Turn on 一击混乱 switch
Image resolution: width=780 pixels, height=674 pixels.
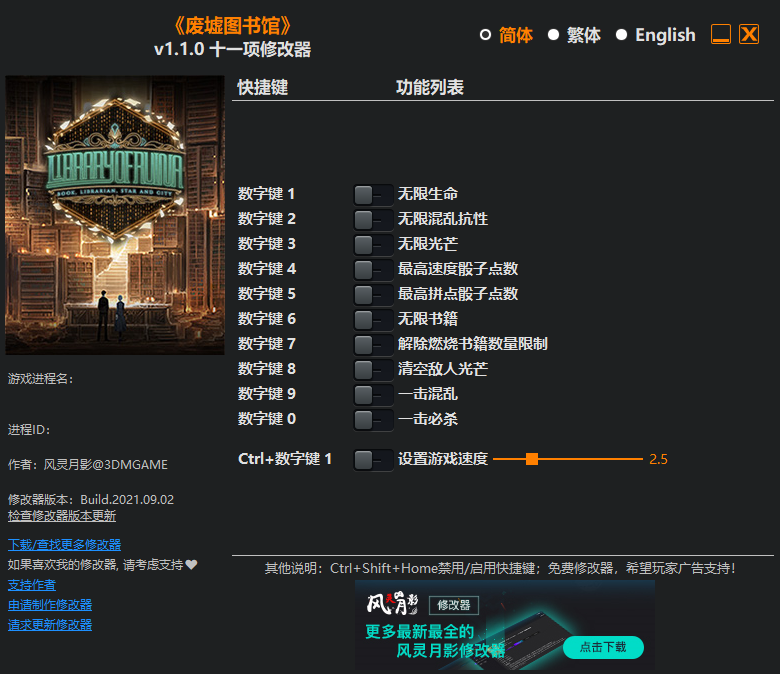373,394
